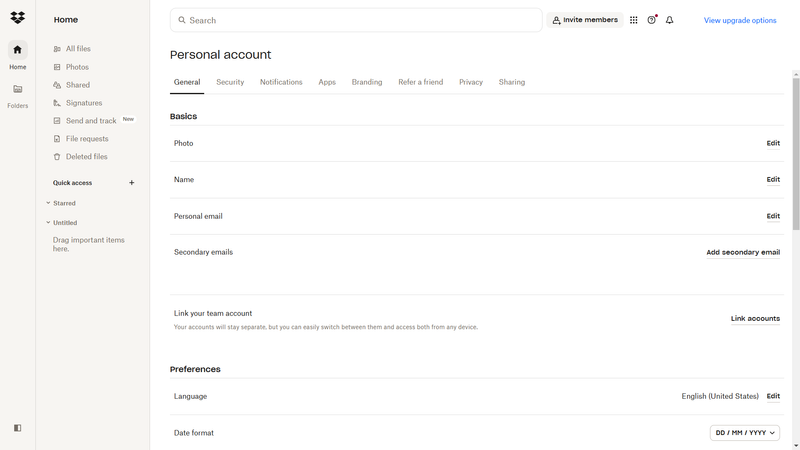Switch to the Security tab
Image resolution: width=800 pixels, height=450 pixels.
click(230, 82)
